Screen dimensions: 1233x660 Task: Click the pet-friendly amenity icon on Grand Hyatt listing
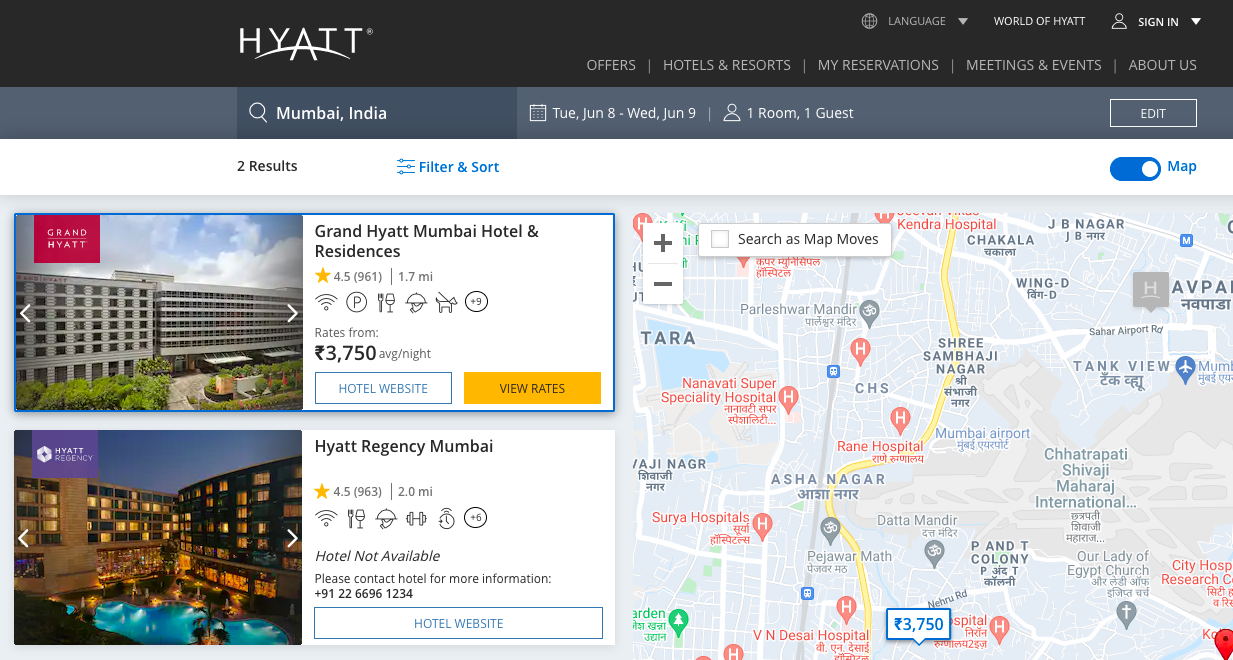point(447,301)
